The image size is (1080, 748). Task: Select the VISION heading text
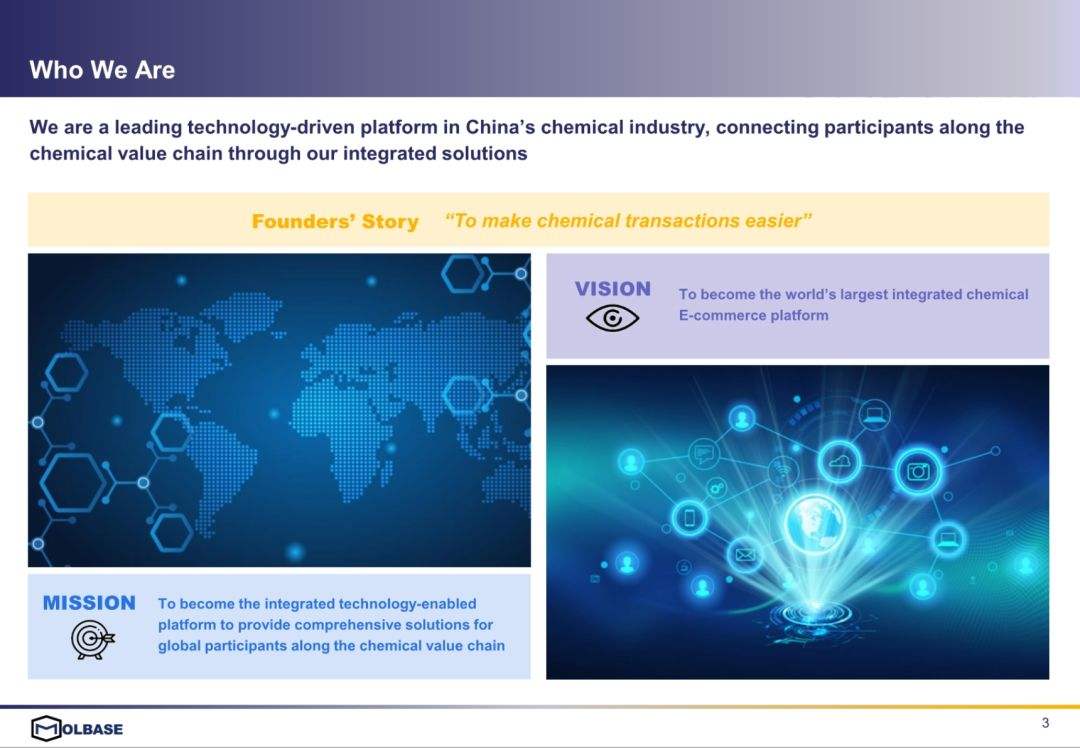[612, 289]
